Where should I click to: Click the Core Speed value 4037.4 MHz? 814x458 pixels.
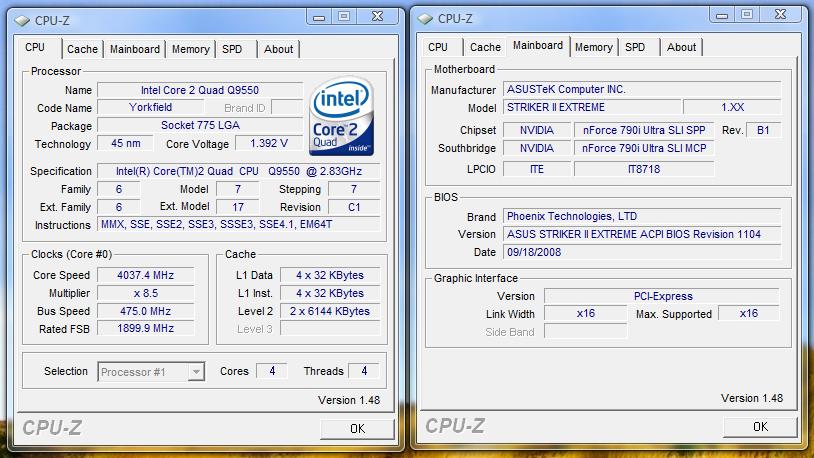(145, 275)
